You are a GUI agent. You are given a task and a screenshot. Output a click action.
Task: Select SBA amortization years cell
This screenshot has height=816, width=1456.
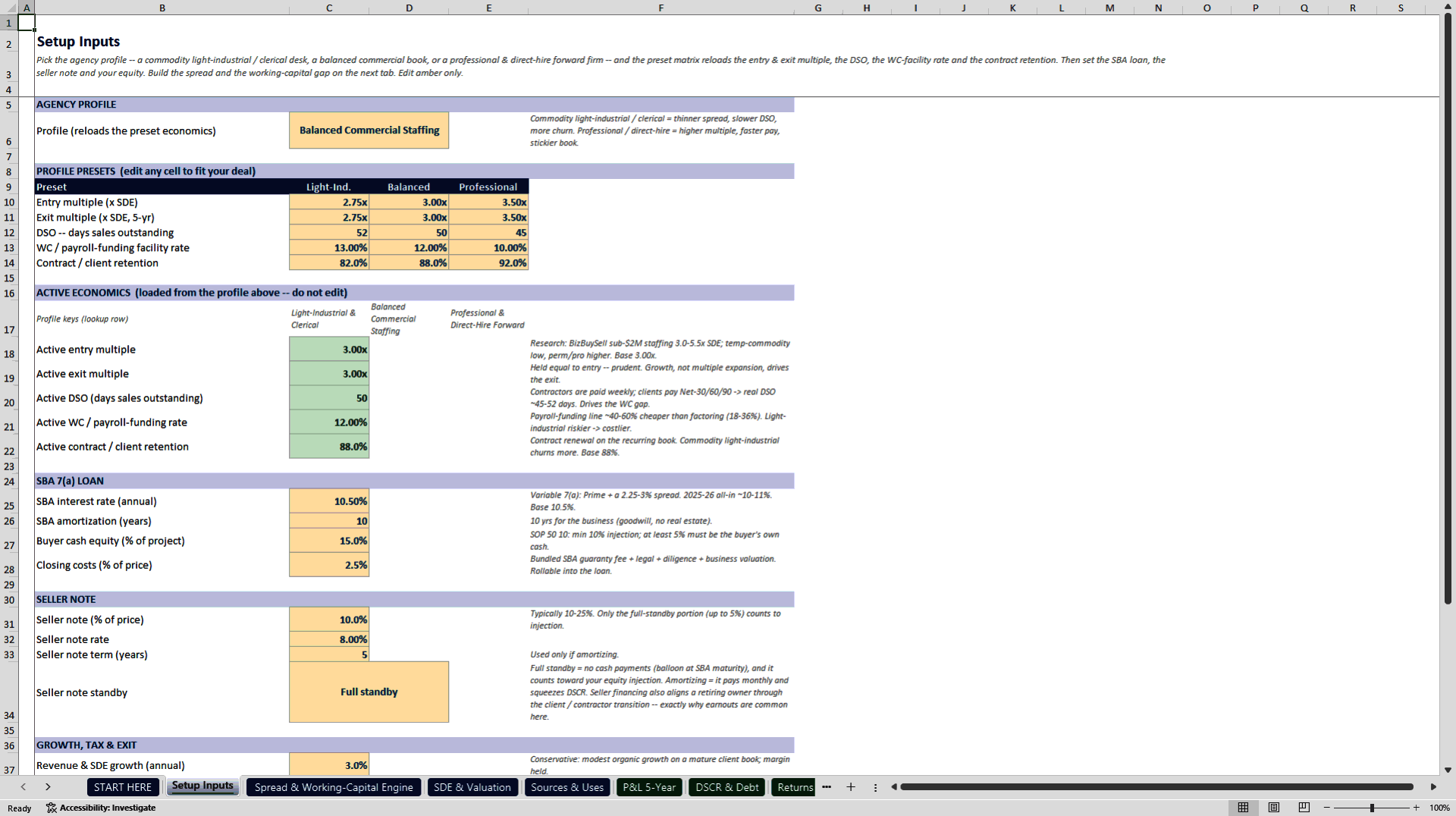(x=329, y=521)
